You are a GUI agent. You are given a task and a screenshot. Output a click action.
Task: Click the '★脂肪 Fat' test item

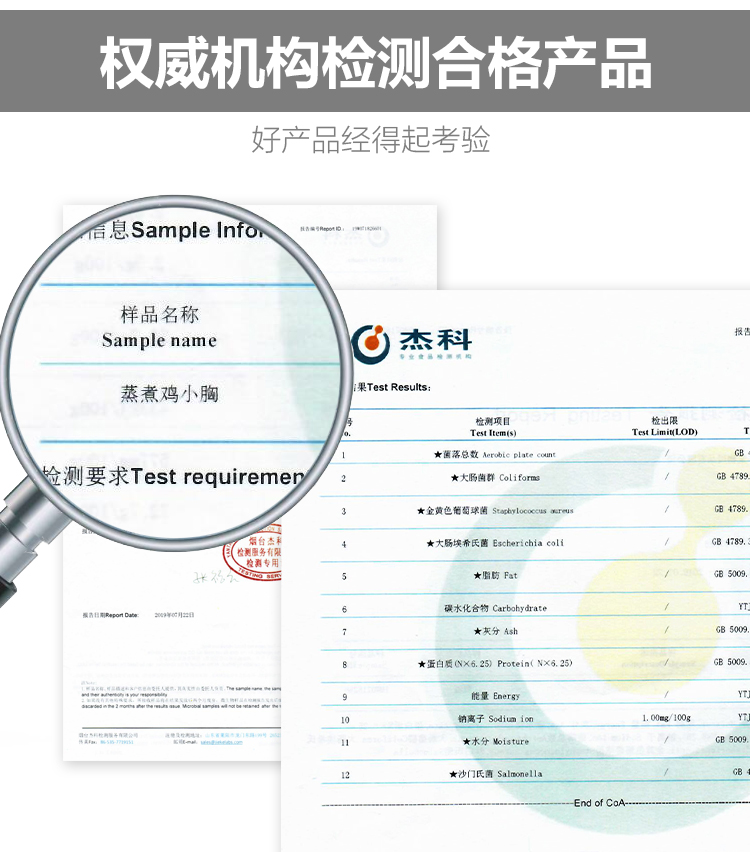pos(495,575)
